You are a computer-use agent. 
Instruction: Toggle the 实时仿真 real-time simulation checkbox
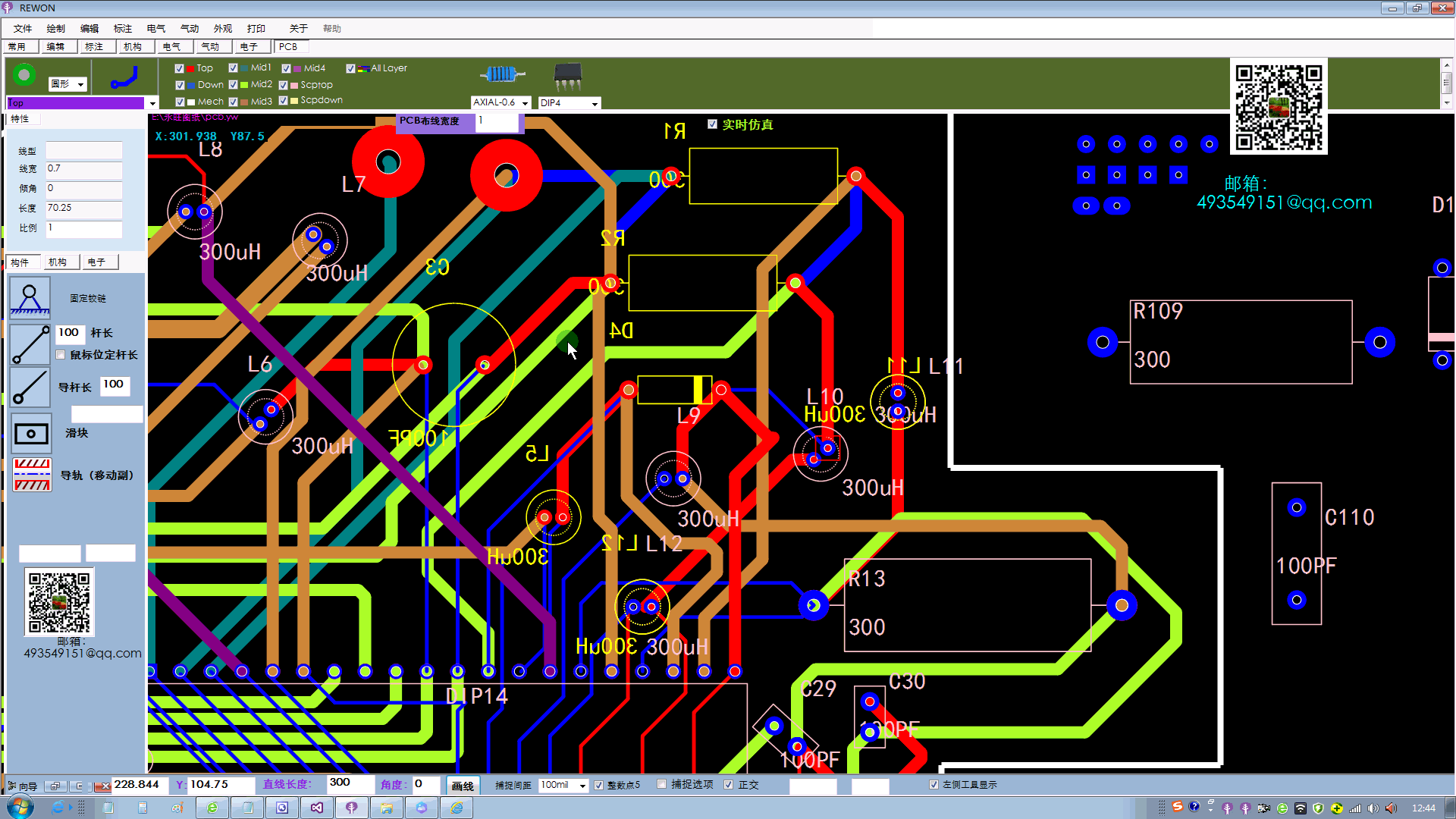point(712,124)
